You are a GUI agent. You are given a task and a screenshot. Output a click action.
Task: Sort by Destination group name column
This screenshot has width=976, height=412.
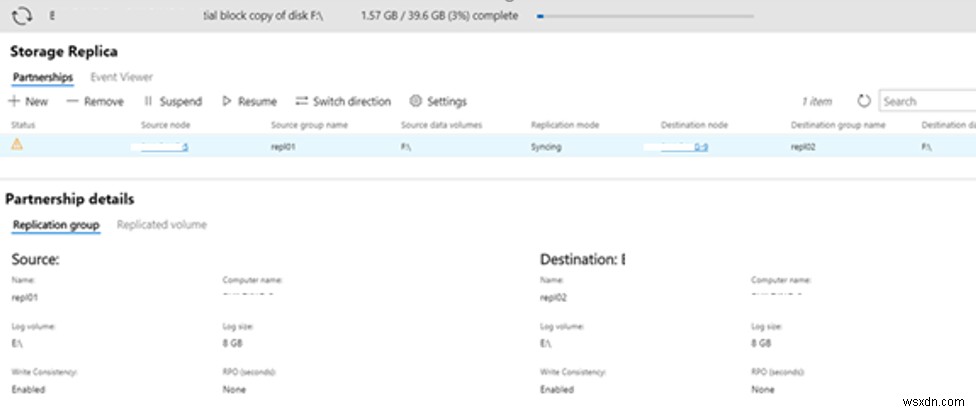coord(838,125)
